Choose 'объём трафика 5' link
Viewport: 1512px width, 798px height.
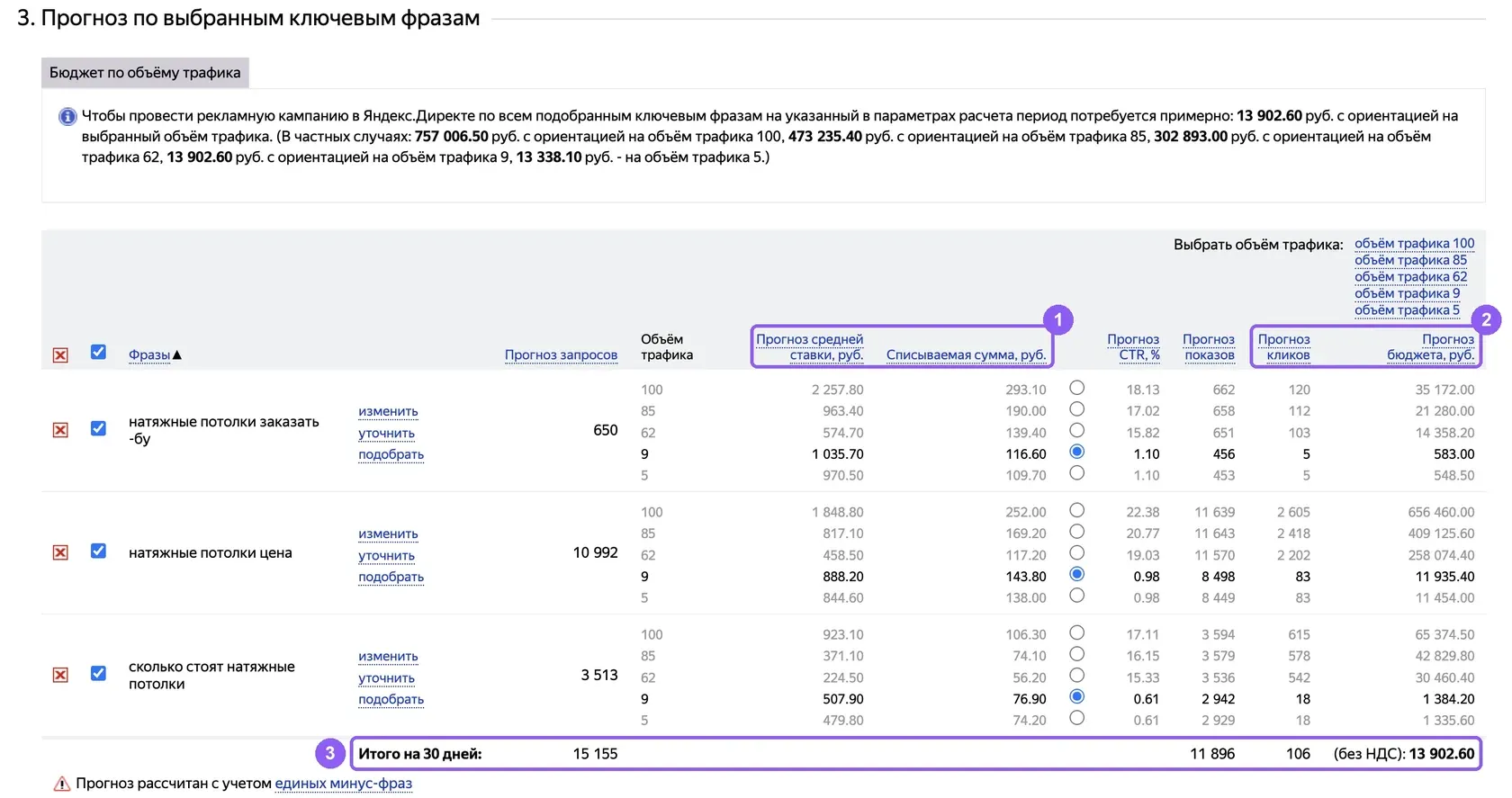coord(1407,310)
